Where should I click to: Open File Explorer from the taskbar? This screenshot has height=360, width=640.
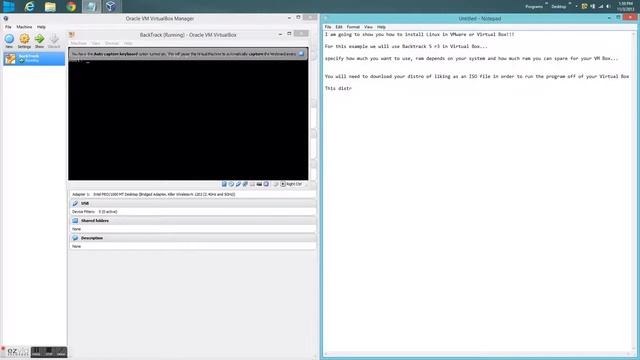(x=50, y=6)
